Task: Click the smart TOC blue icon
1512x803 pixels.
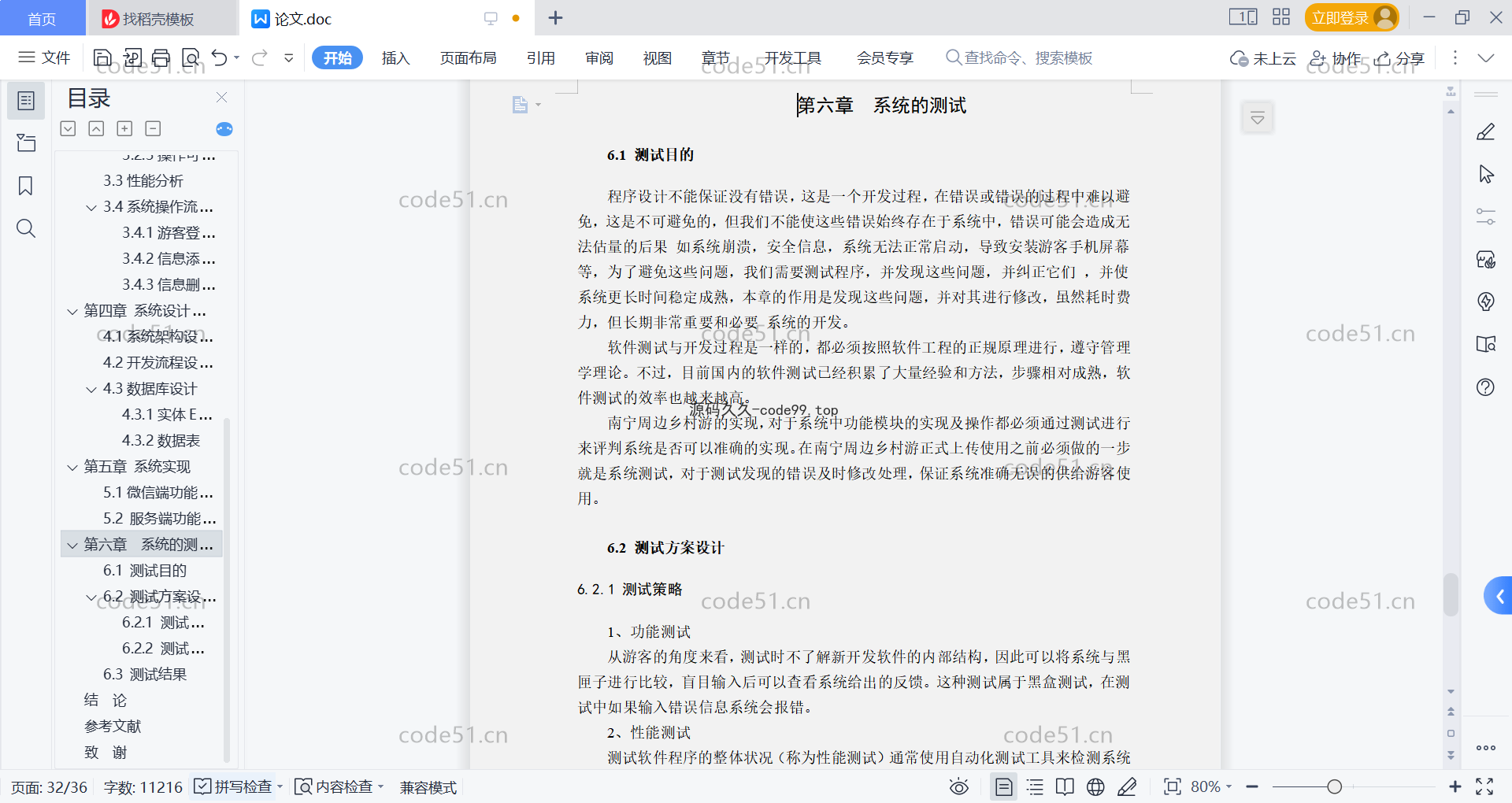Action: click(x=224, y=129)
